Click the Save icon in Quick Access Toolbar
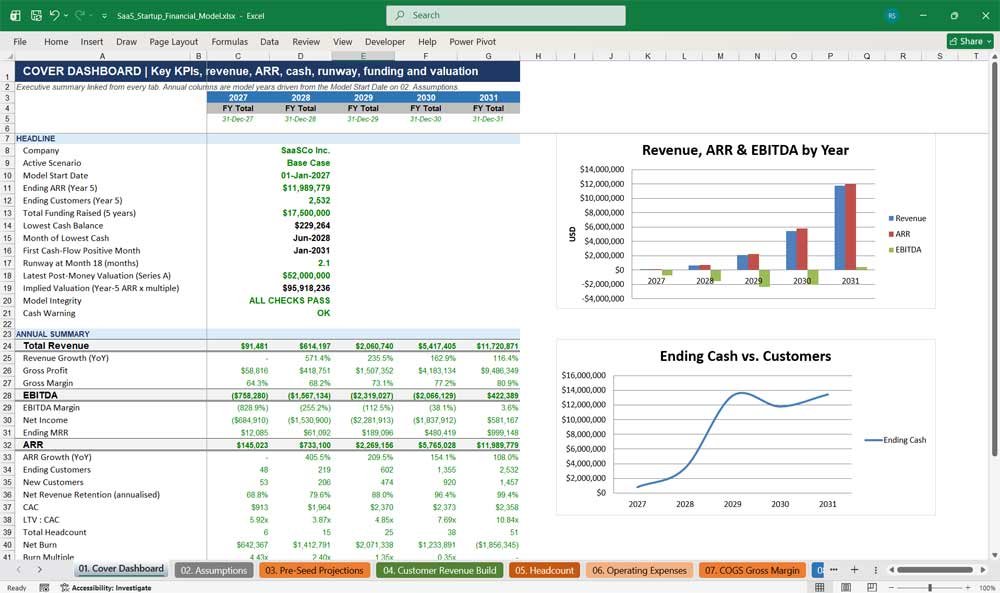The width and height of the screenshot is (1000, 593). pos(36,15)
